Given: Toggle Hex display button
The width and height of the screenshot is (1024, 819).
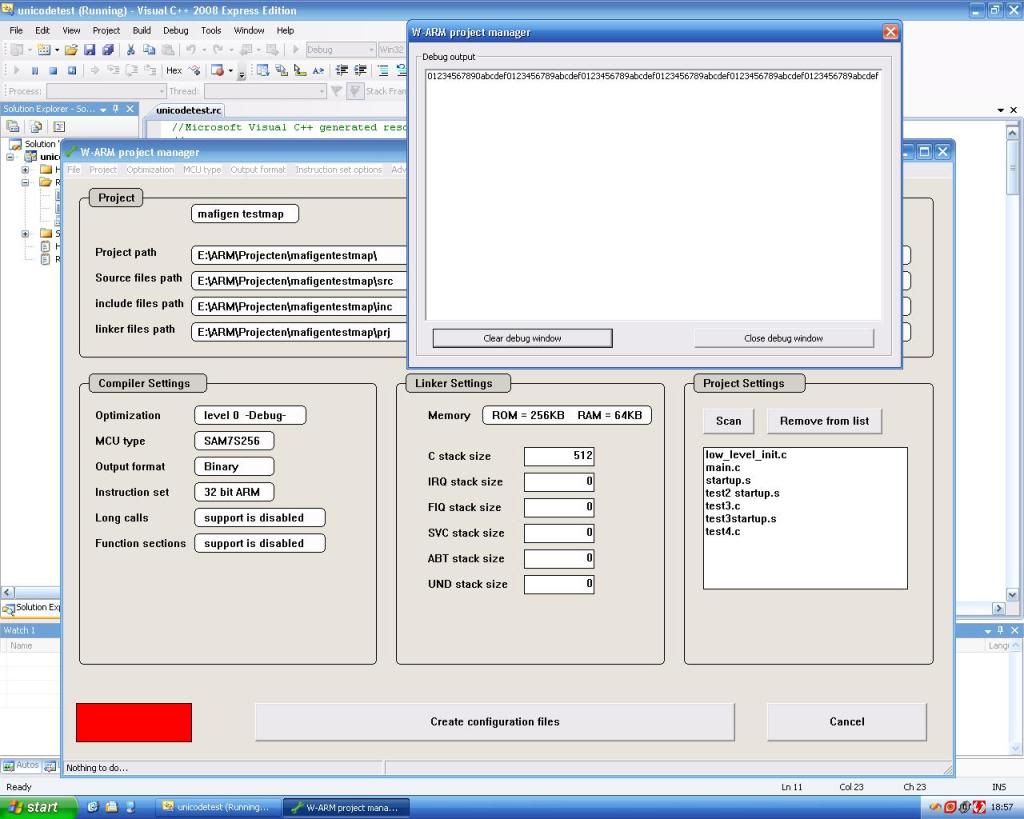Looking at the screenshot, I should point(174,71).
